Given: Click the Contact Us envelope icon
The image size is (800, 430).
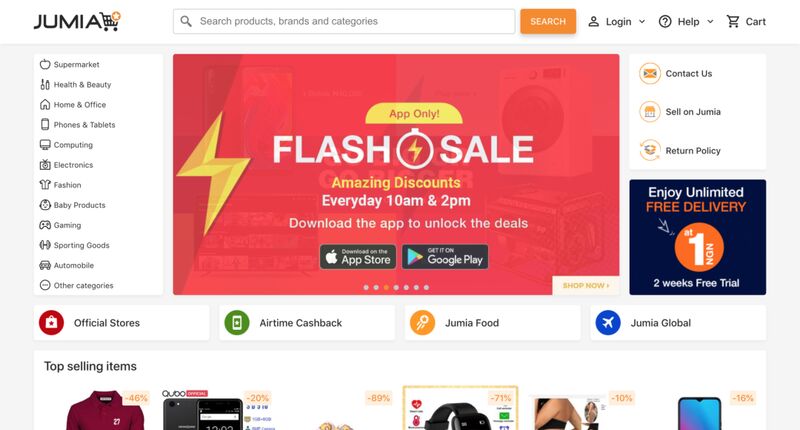Looking at the screenshot, I should (x=650, y=73).
